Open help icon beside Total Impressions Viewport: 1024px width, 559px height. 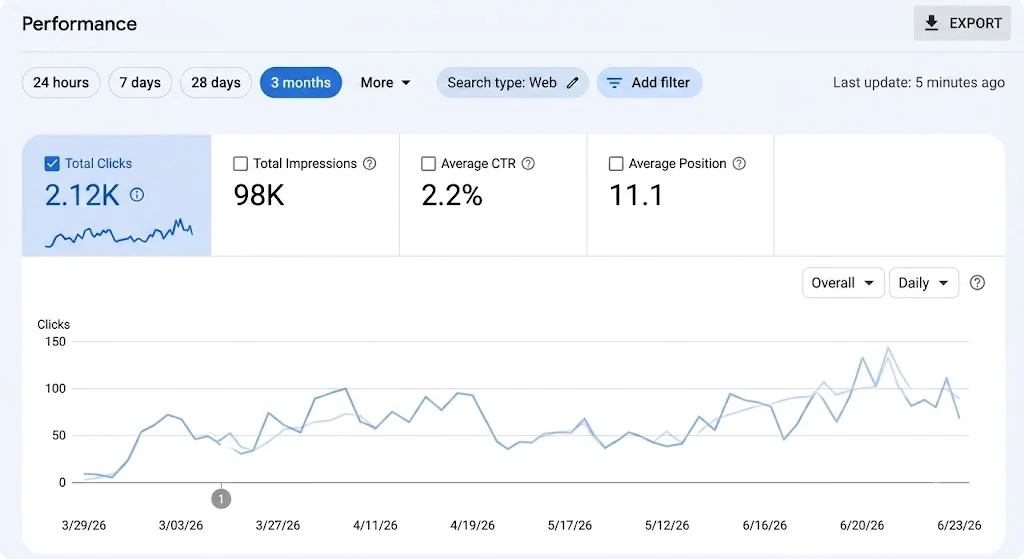pyautogui.click(x=370, y=163)
